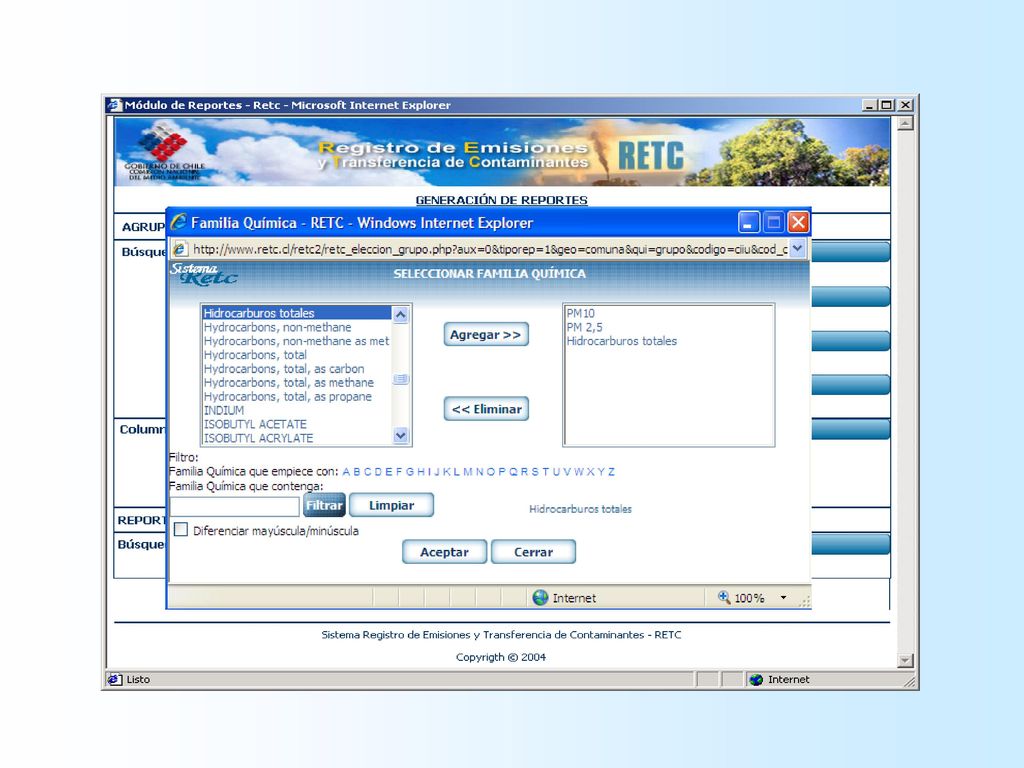Select Hydrocarbons, total, as carbon item

(x=296, y=368)
